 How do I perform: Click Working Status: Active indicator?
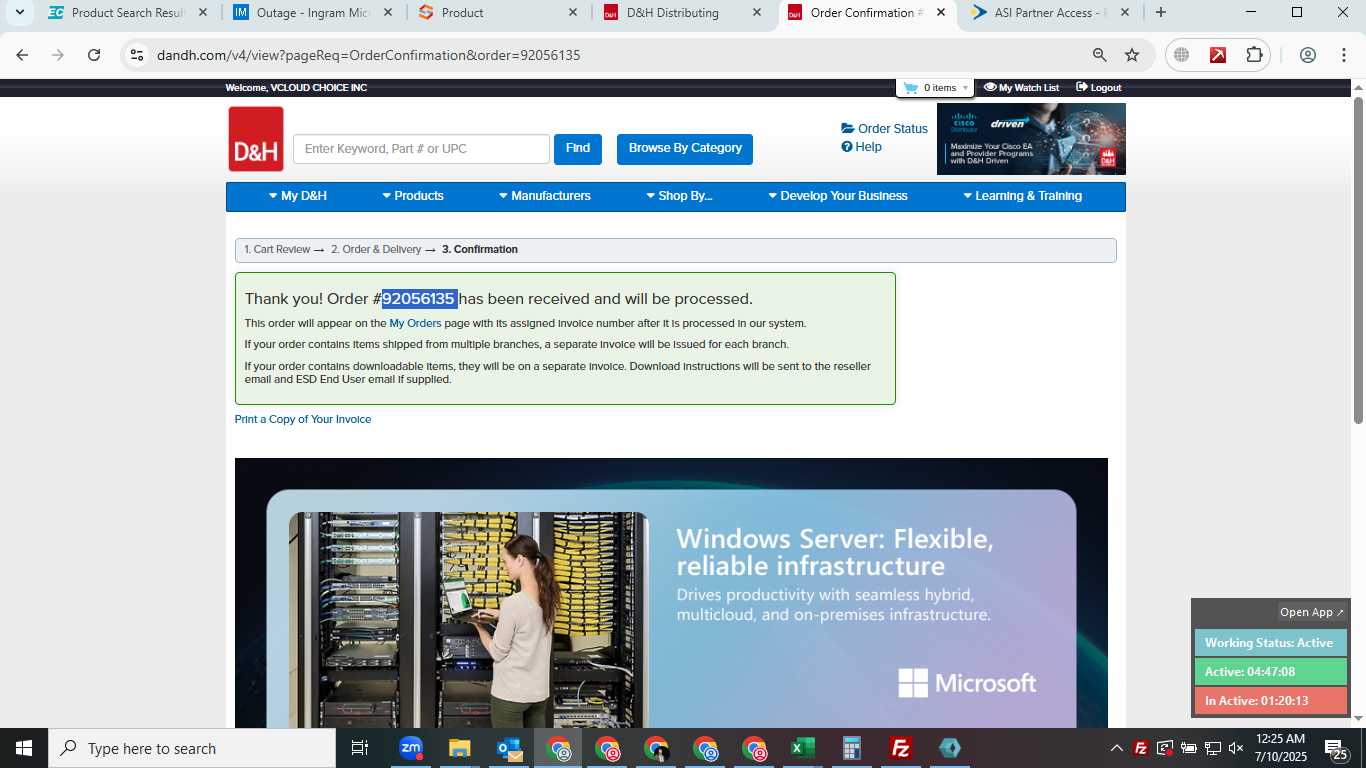[x=1271, y=643]
